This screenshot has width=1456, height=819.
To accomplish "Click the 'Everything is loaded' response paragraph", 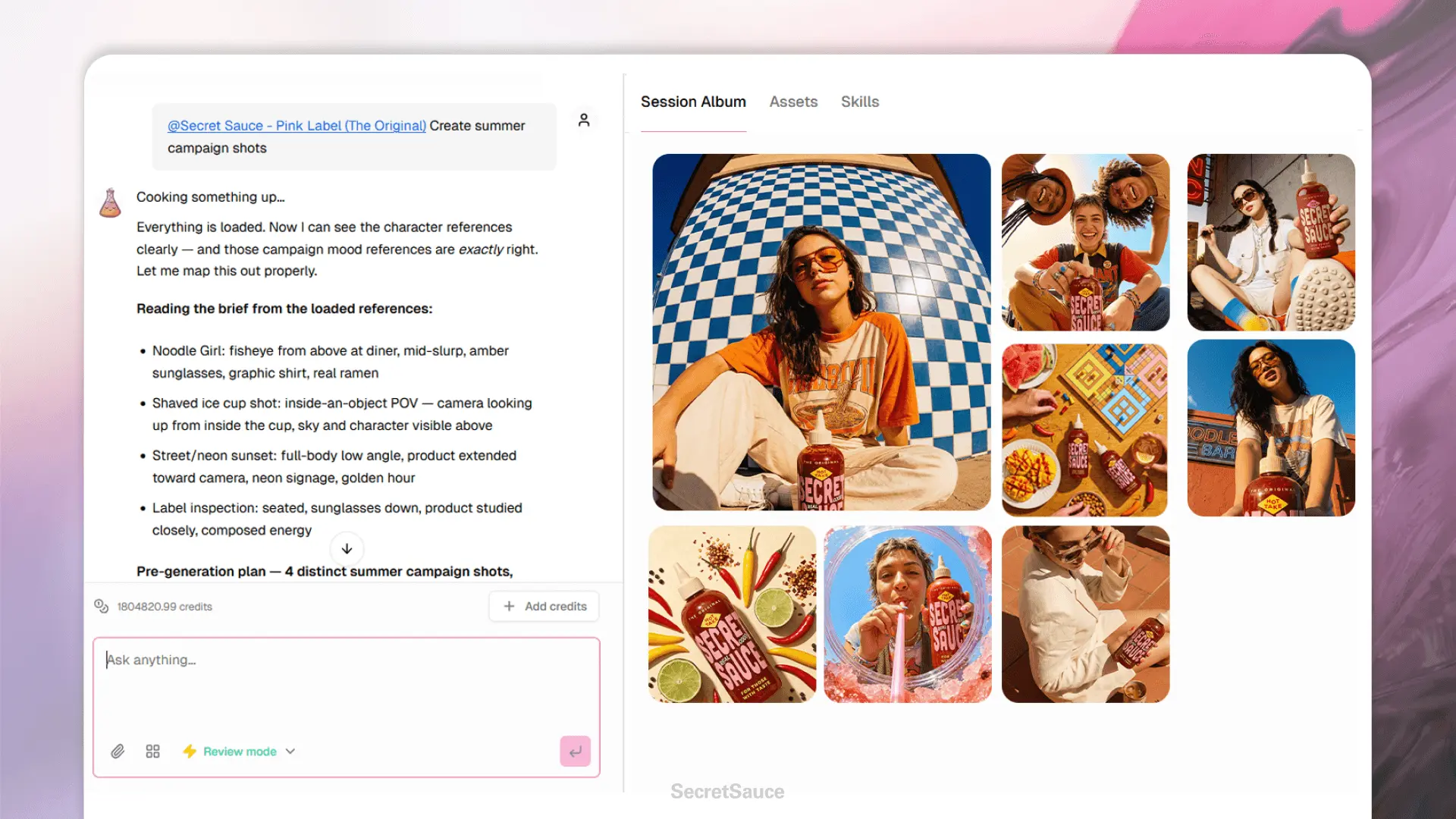I will (x=337, y=249).
